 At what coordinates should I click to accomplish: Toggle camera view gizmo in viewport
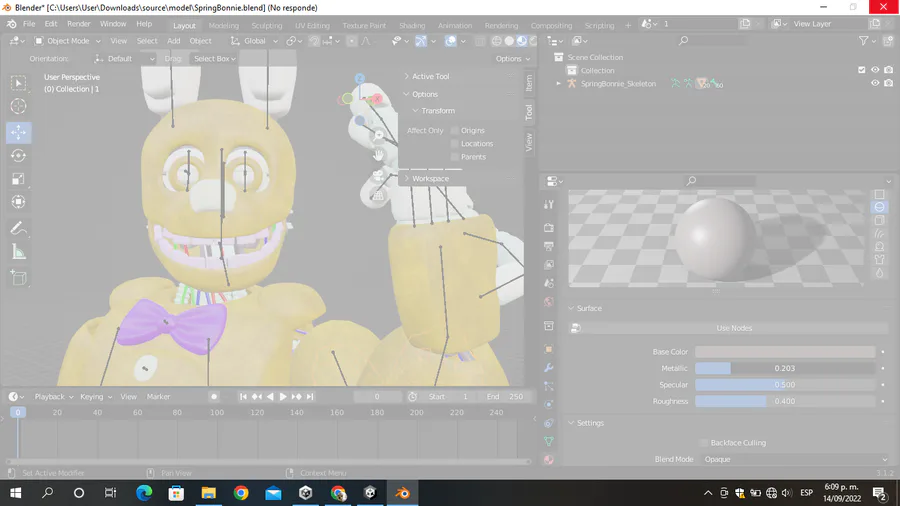click(378, 176)
